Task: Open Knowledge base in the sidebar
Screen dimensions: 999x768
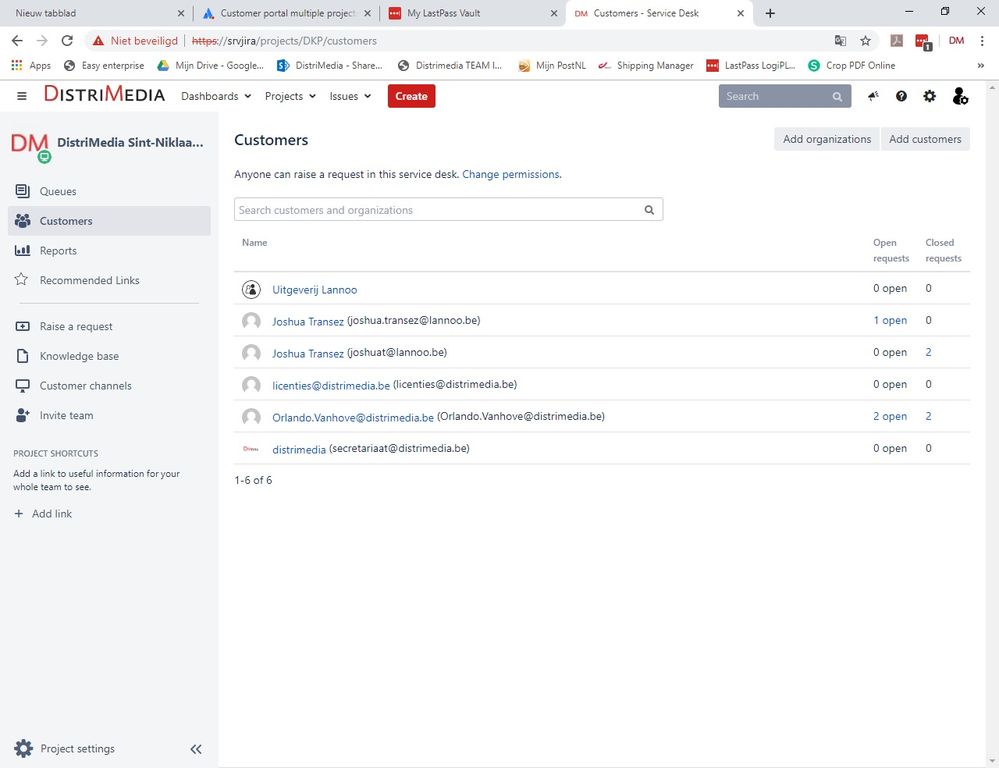Action: pos(109,356)
